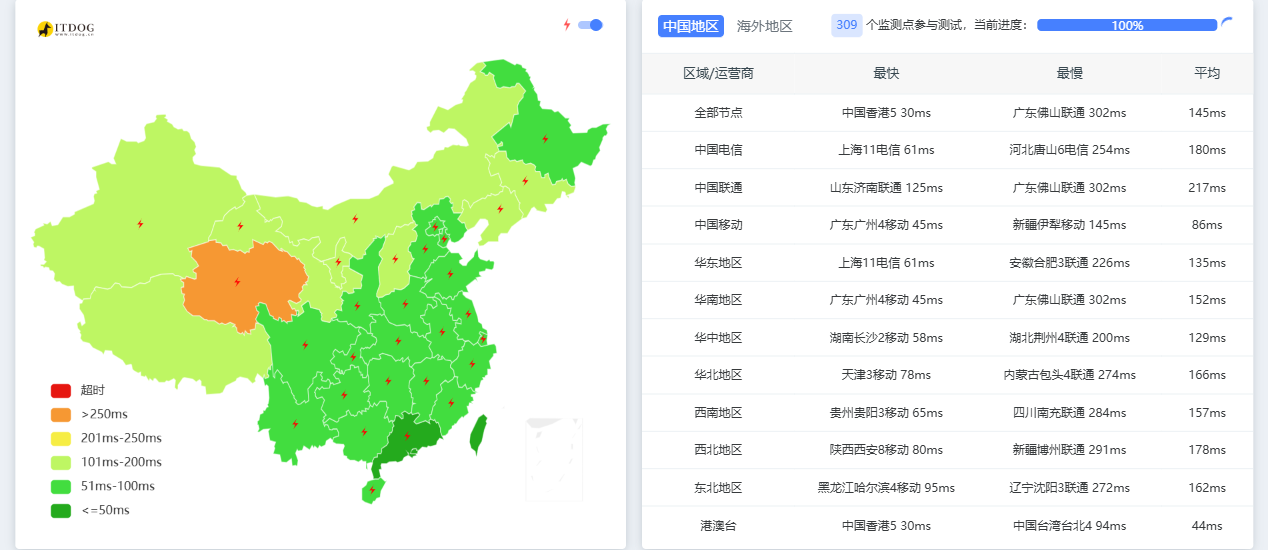1268x550 pixels.
Task: Click the Fujian lightning marker
Action: [451, 403]
